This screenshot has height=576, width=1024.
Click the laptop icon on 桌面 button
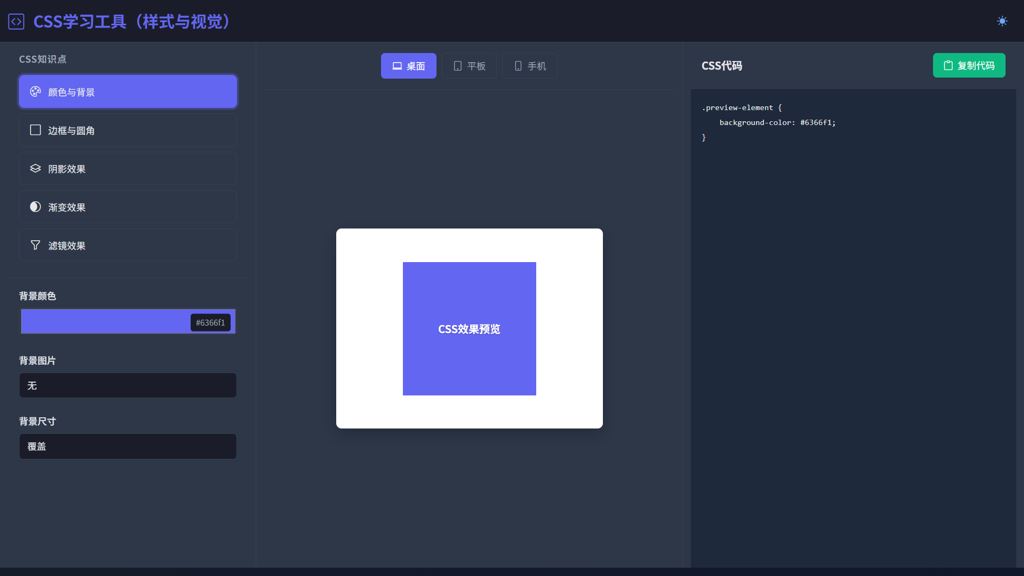click(x=397, y=66)
